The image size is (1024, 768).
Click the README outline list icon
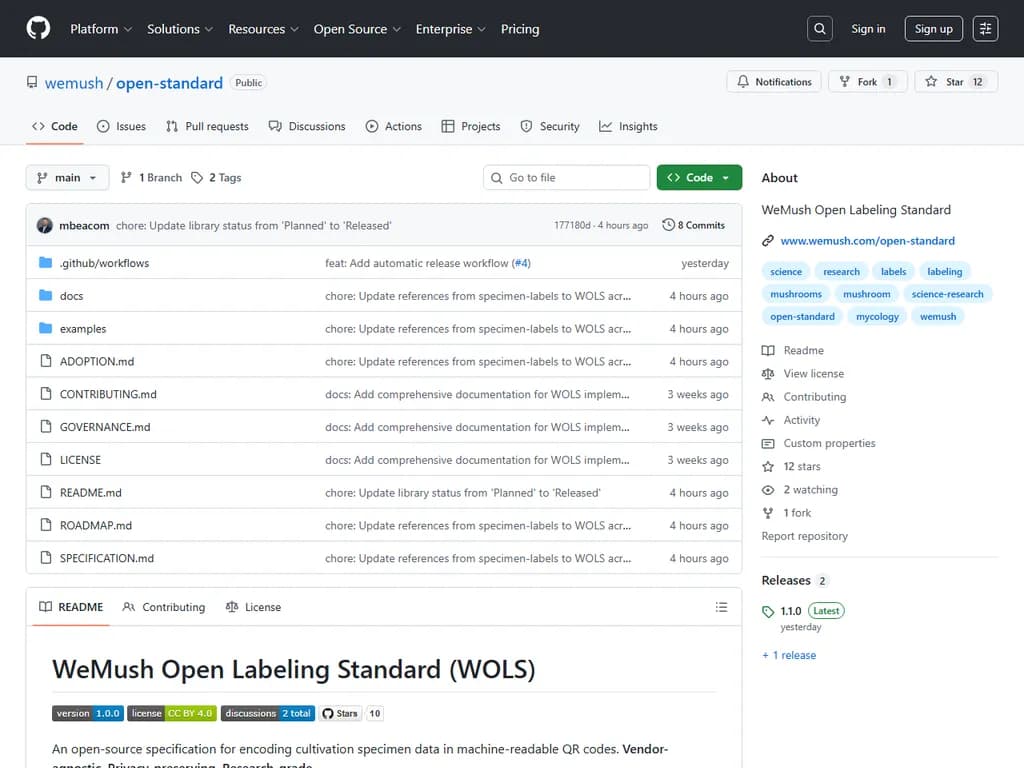point(721,607)
